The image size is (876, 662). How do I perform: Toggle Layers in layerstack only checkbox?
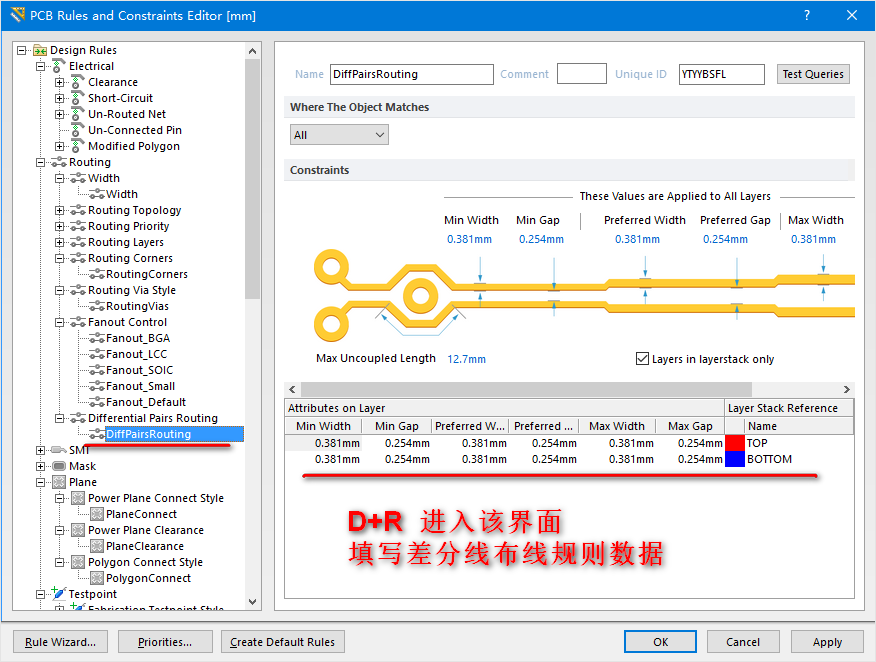[643, 359]
